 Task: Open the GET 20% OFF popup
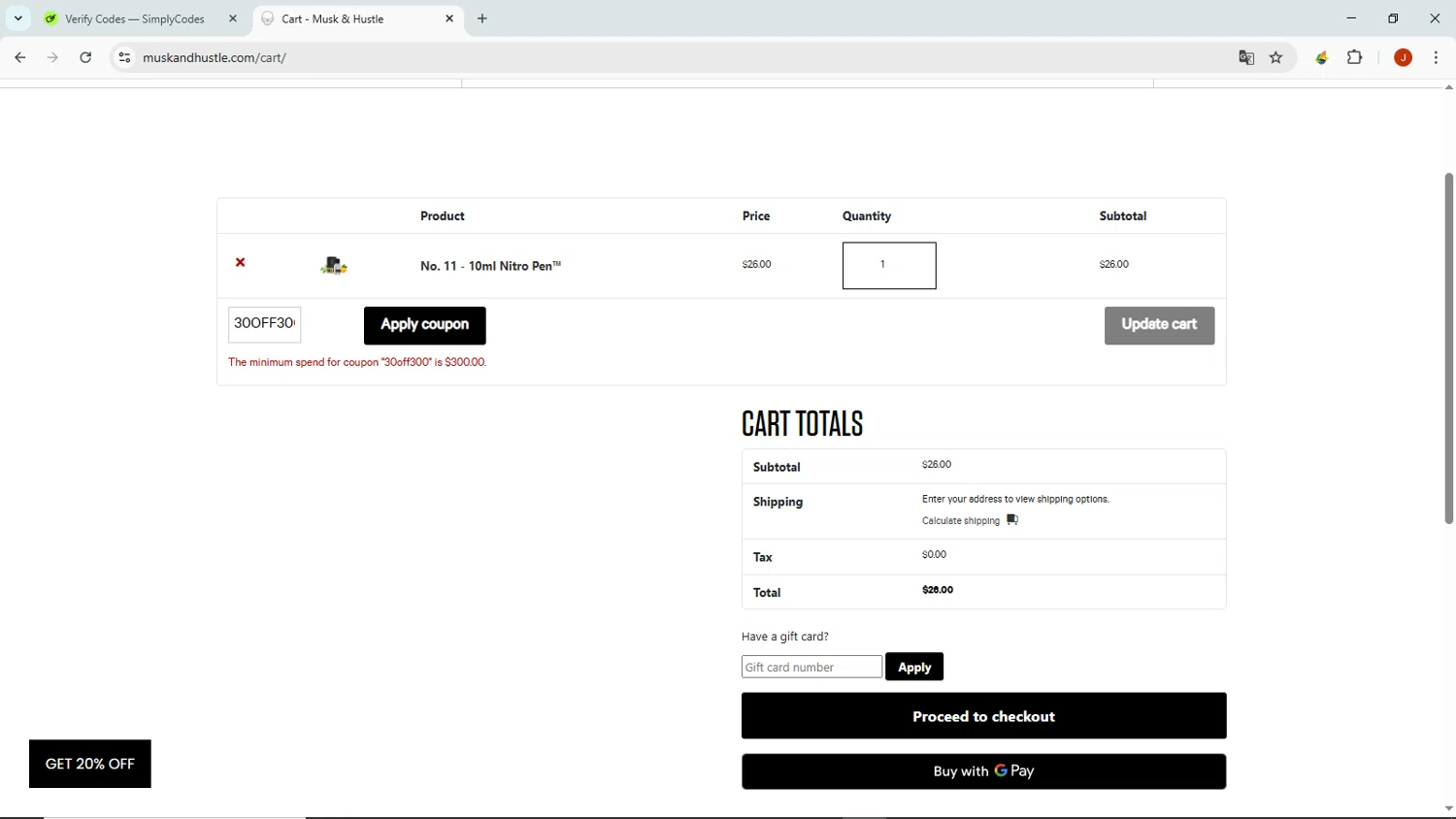(x=90, y=764)
